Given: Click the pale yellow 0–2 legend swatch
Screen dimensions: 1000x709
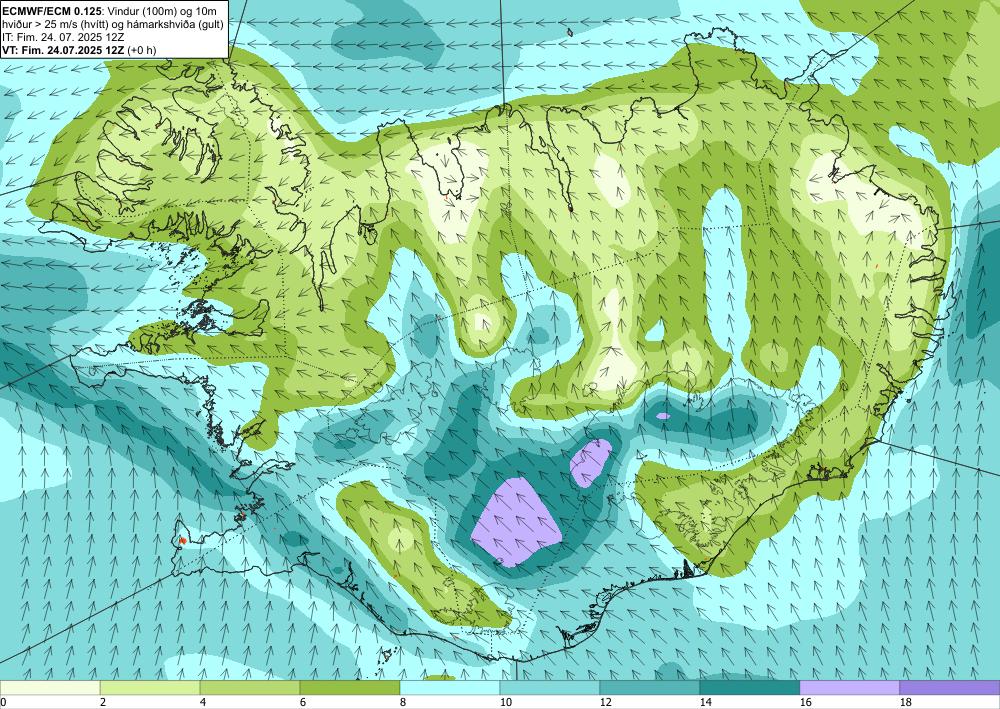Looking at the screenshot, I should (x=50, y=687).
